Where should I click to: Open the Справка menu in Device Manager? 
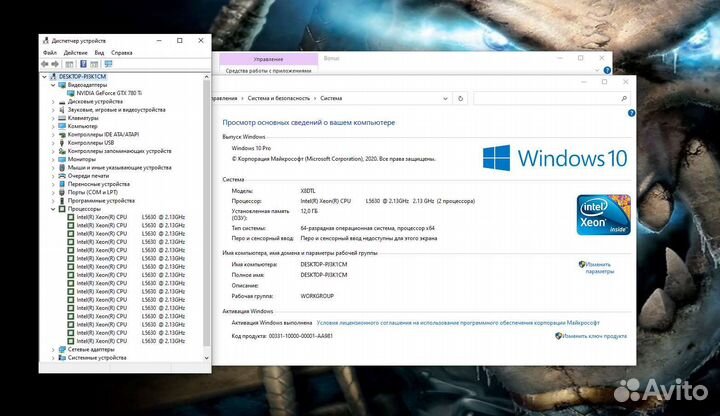tap(122, 53)
